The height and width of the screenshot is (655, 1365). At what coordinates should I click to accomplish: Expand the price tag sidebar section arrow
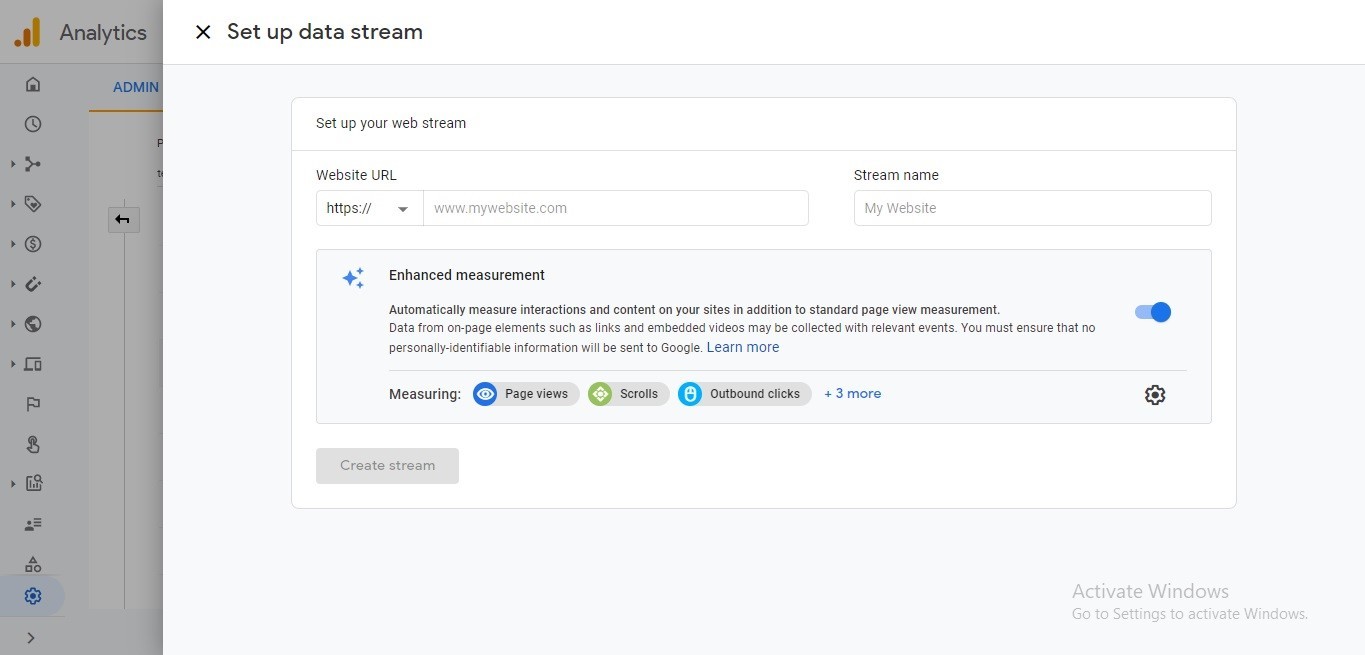pos(13,204)
